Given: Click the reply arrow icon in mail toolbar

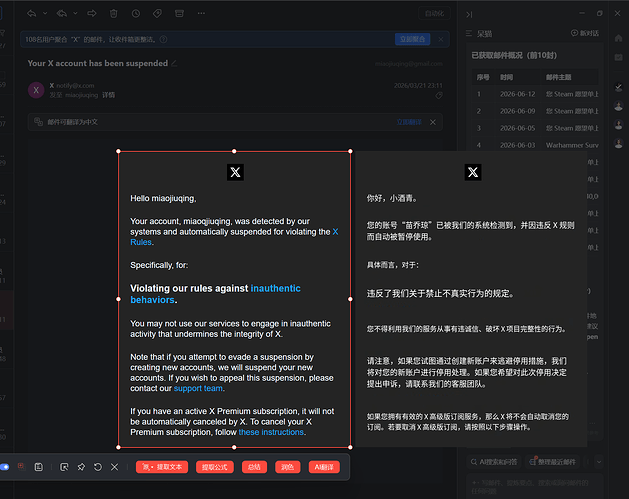Looking at the screenshot, I should click(32, 13).
